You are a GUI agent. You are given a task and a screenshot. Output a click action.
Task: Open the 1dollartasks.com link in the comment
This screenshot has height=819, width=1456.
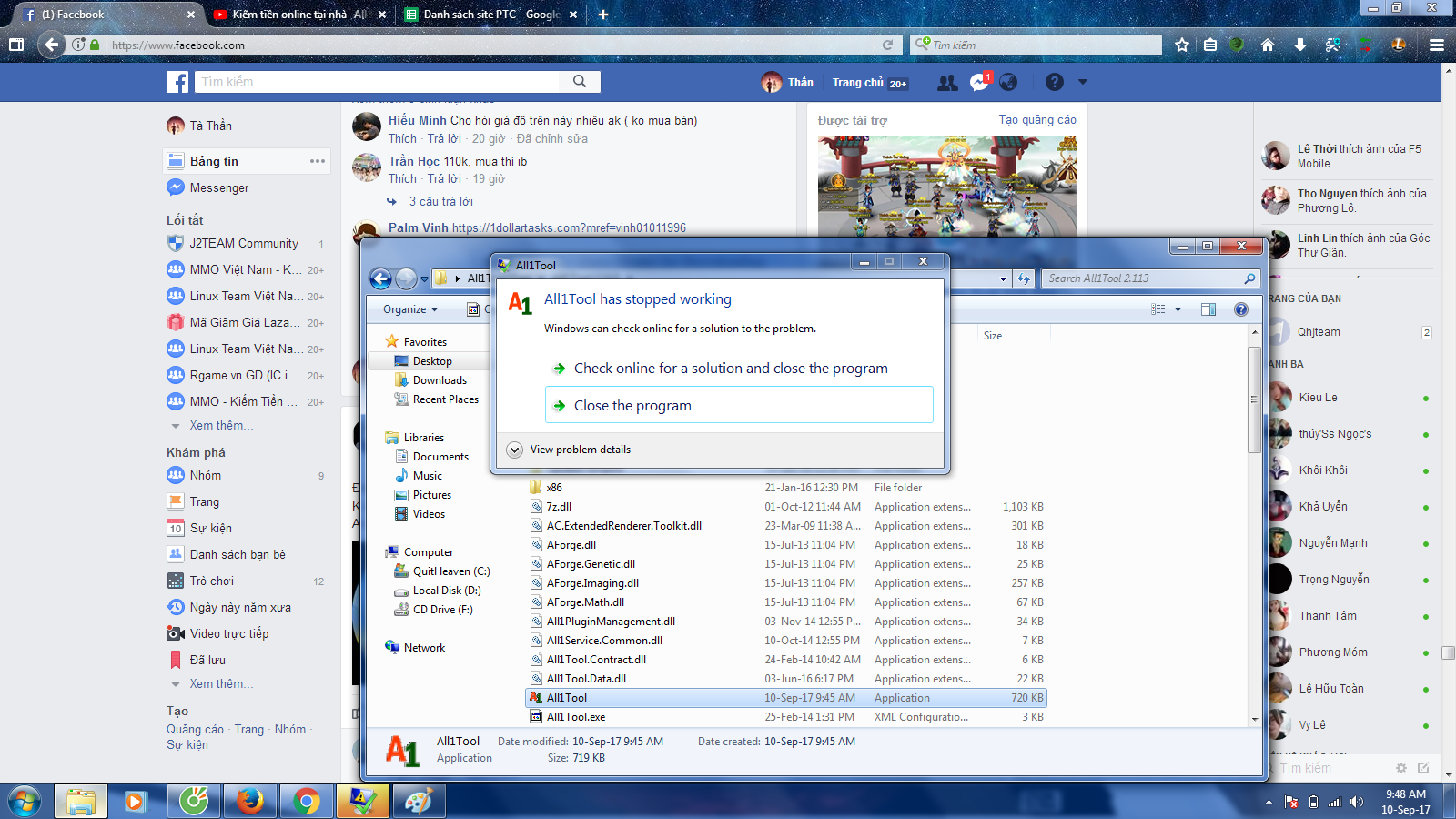(x=569, y=227)
